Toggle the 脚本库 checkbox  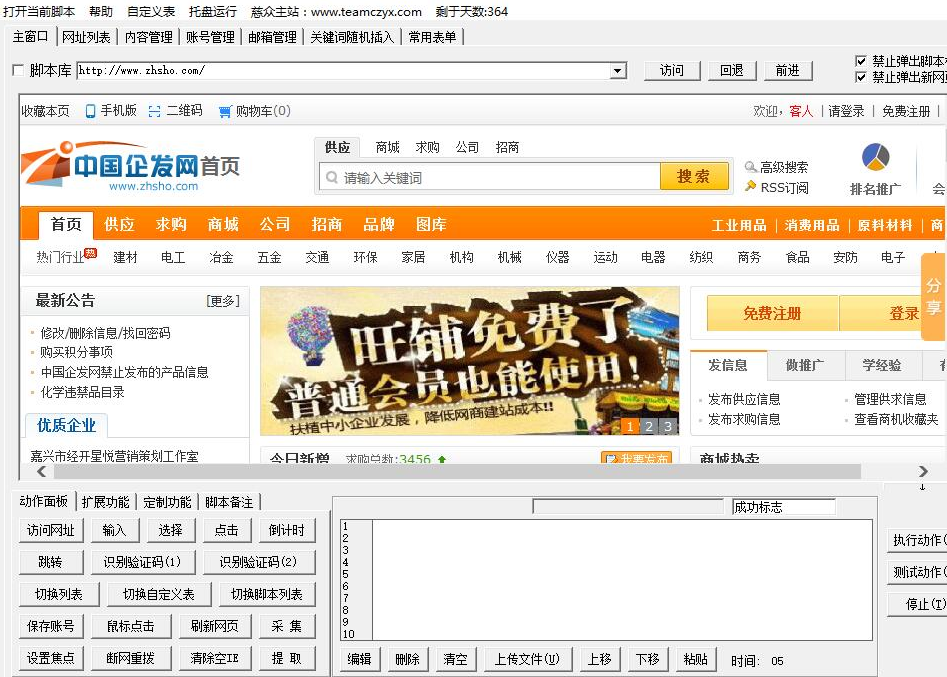[x=18, y=70]
